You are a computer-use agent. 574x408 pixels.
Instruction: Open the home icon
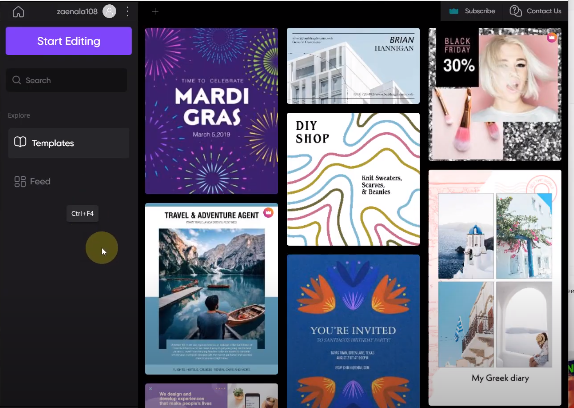point(18,12)
